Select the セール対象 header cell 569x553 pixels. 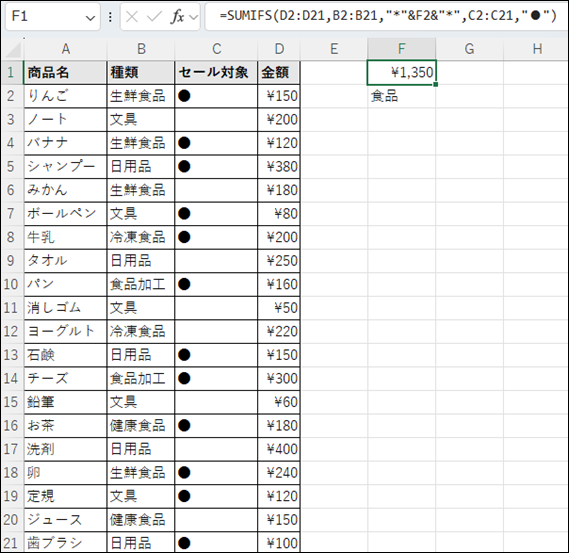point(216,73)
